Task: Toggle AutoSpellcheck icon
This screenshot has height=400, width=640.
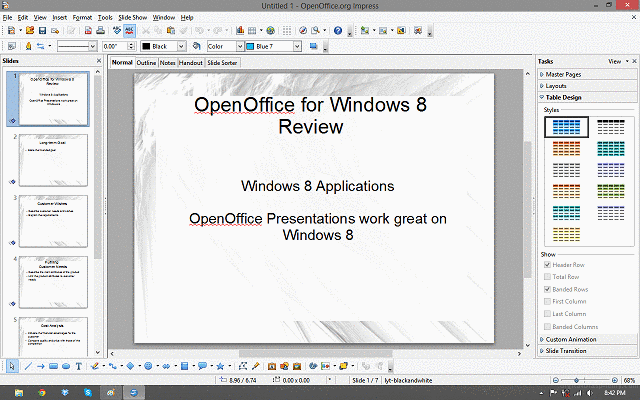Action: 129,31
